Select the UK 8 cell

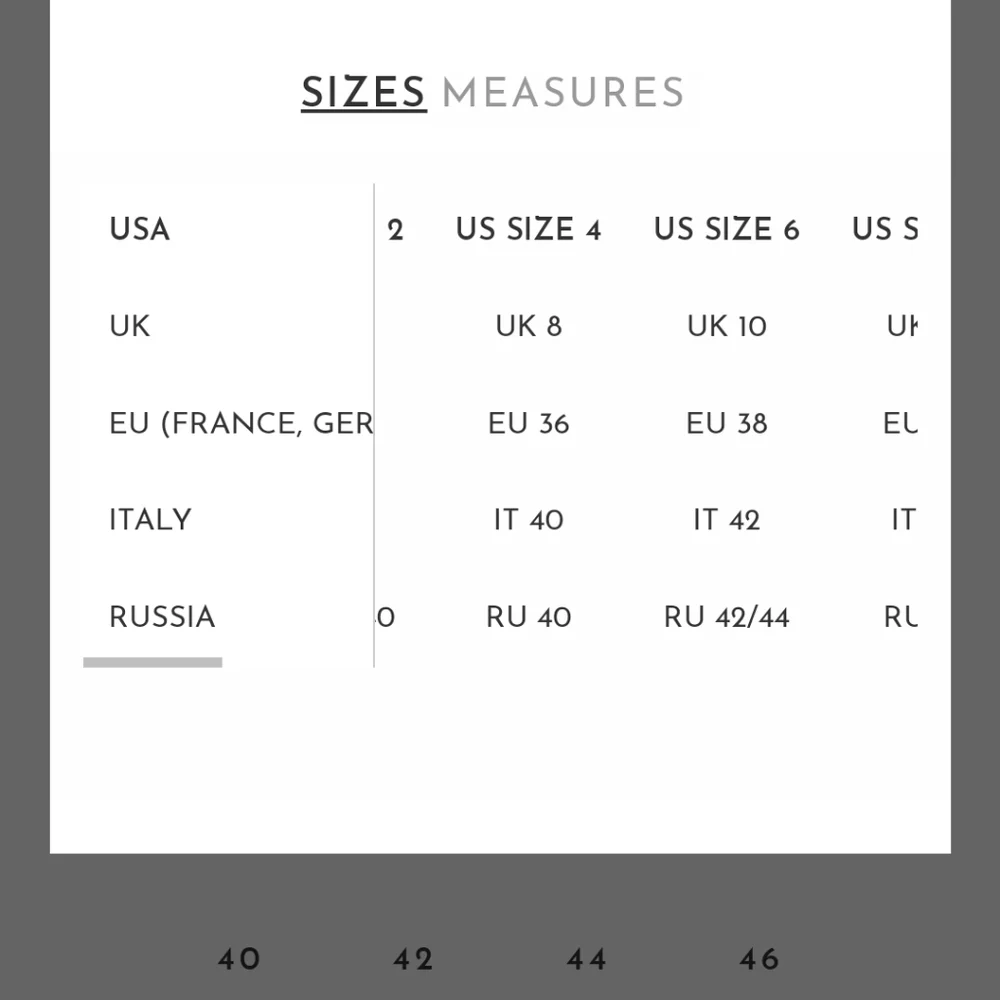pos(528,326)
